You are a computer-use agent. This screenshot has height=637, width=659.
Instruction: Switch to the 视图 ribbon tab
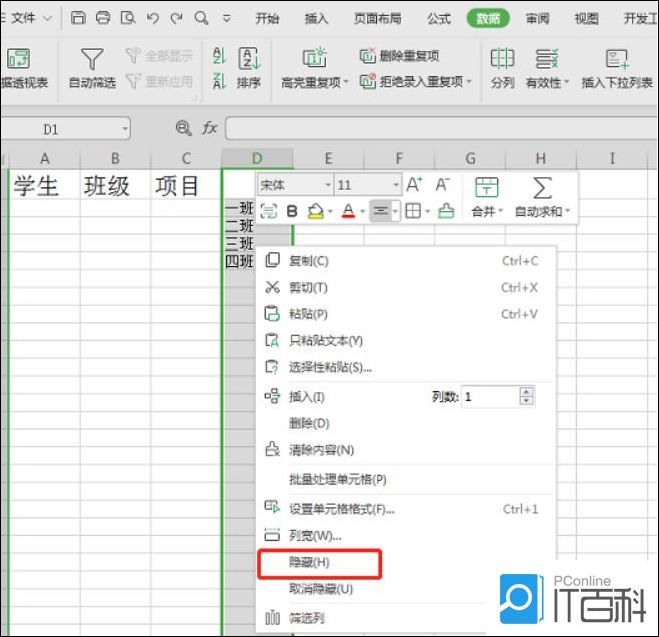pyautogui.click(x=586, y=18)
